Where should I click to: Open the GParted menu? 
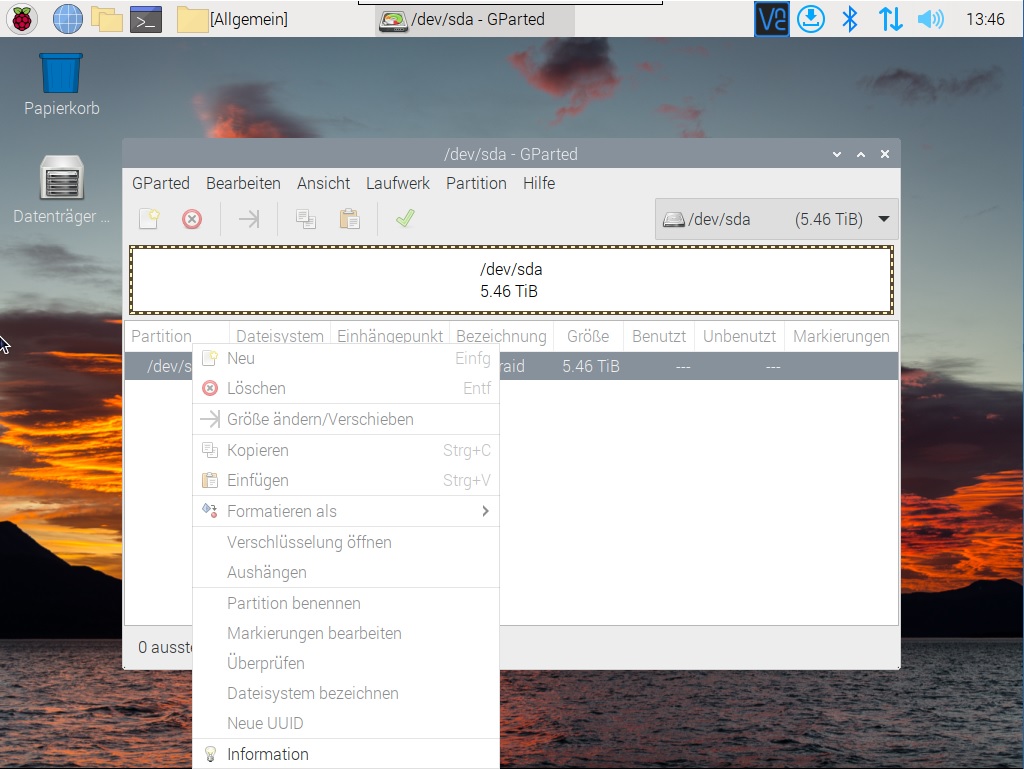161,183
